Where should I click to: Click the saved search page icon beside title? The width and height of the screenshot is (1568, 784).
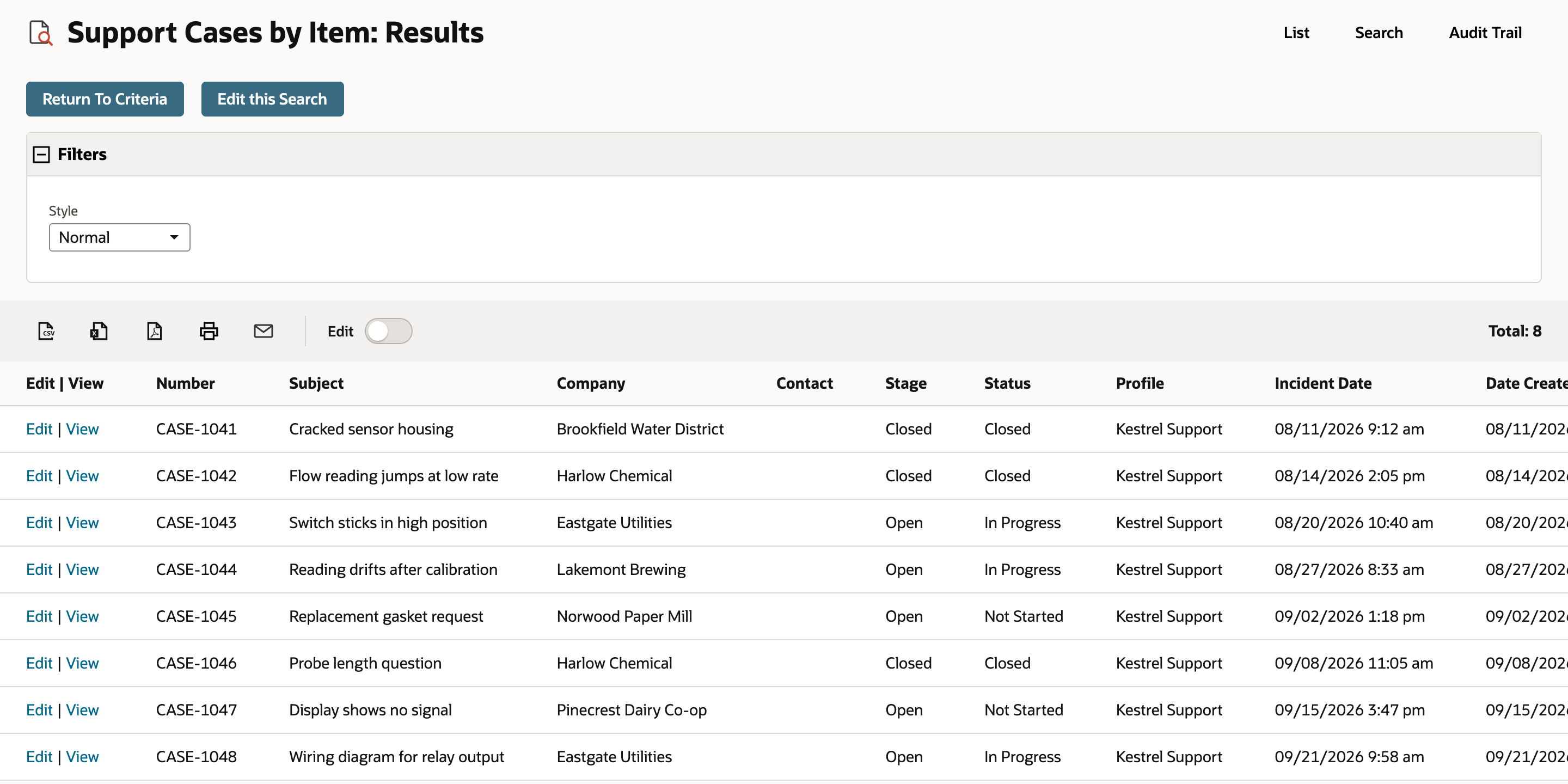[x=41, y=33]
